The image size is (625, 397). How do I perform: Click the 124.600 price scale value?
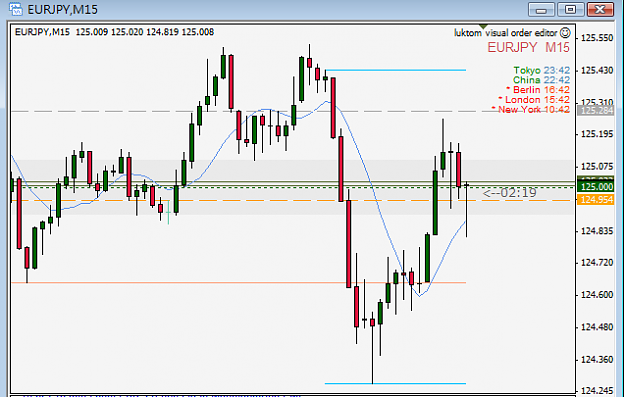coord(597,295)
